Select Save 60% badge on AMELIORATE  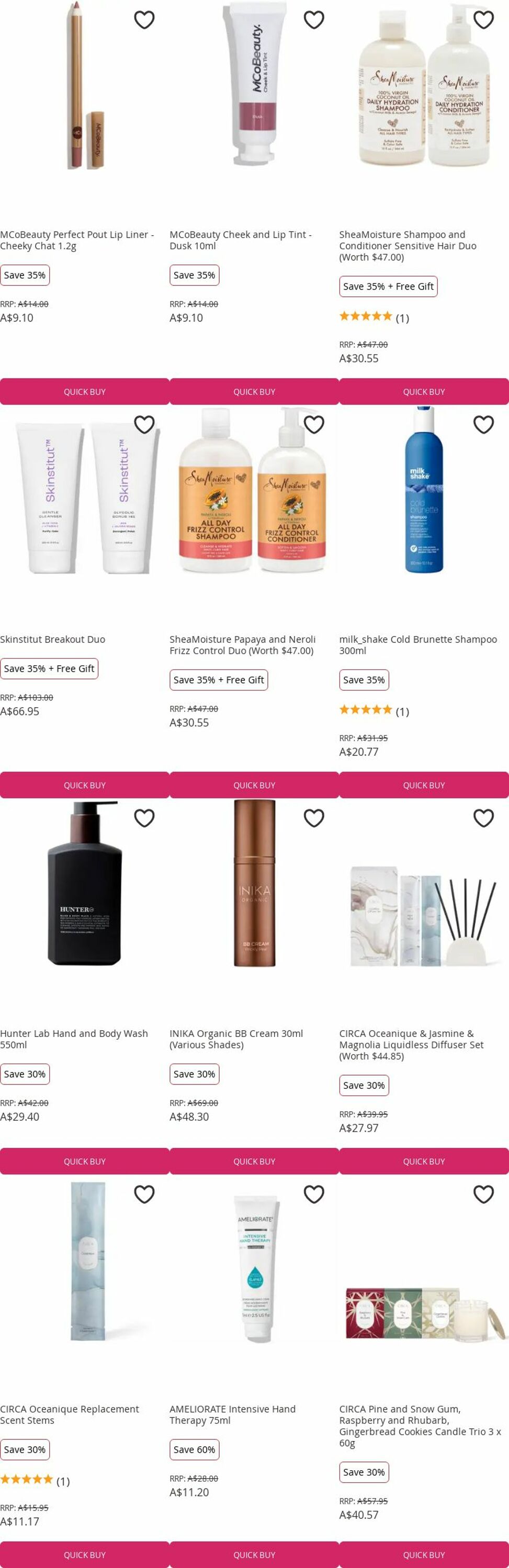click(195, 1449)
